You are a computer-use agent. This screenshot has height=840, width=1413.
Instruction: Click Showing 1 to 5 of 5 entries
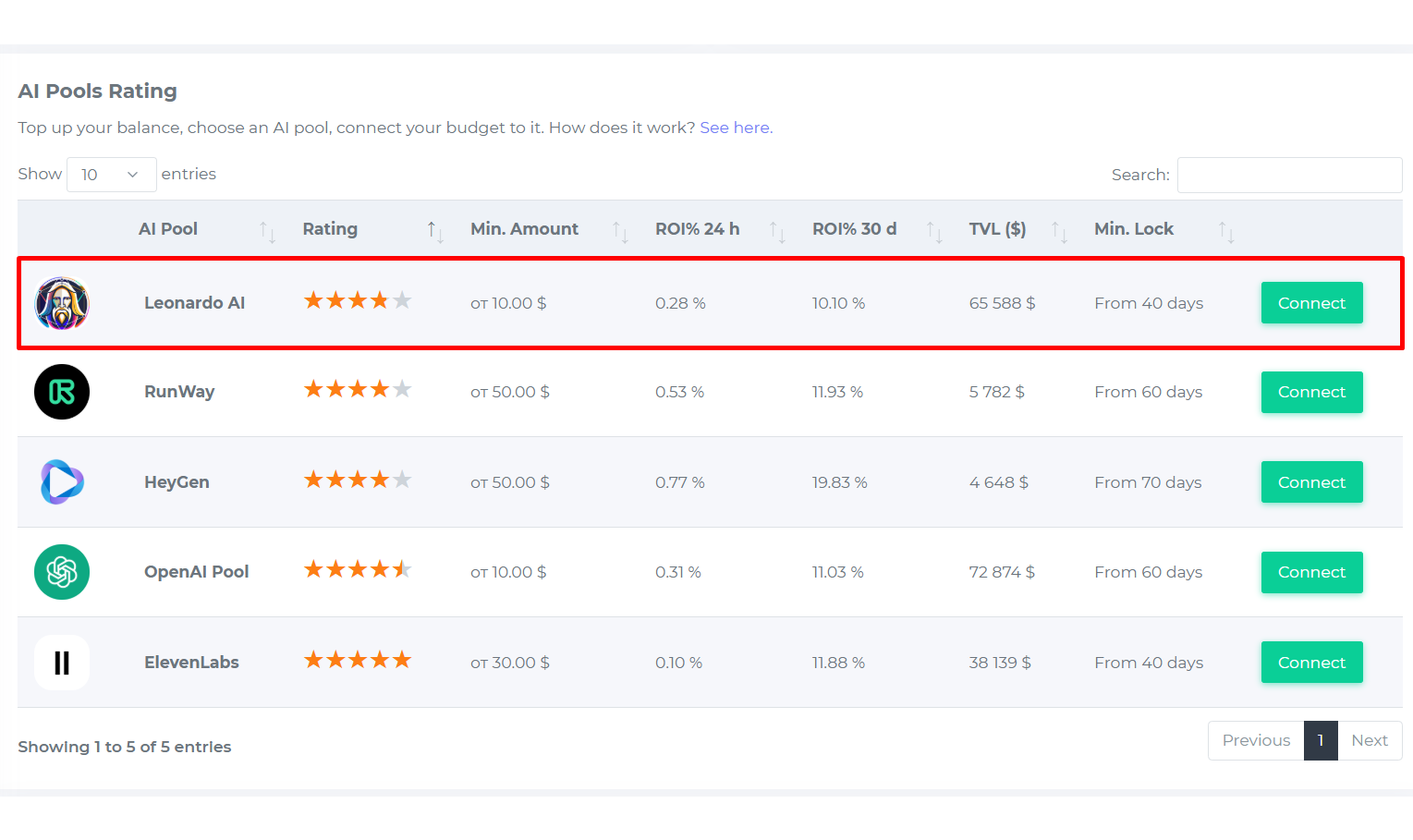pyautogui.click(x=124, y=747)
